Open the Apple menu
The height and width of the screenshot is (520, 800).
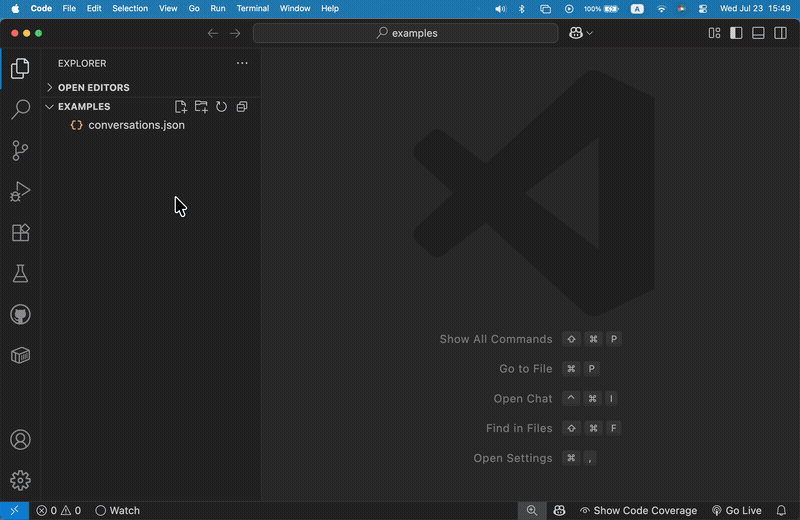[15, 9]
